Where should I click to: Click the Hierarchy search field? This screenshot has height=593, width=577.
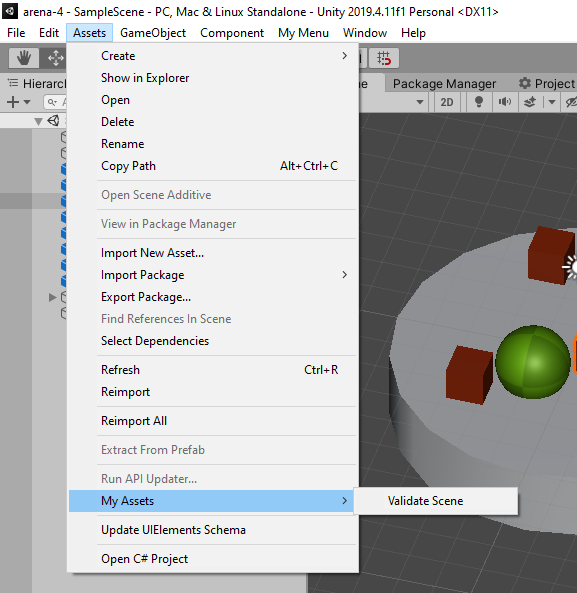point(55,102)
